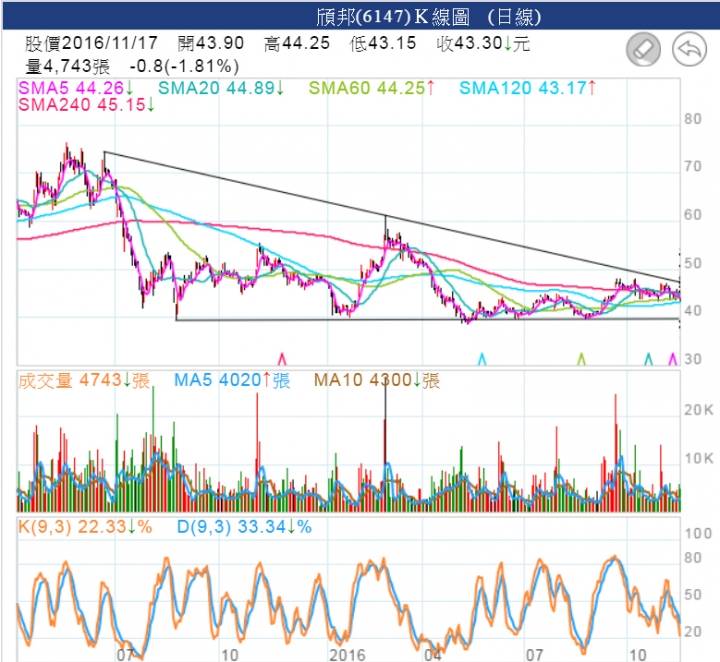Click the change value -0.8(-1.81%)
Viewport: 720px width, 662px height.
click(184, 66)
